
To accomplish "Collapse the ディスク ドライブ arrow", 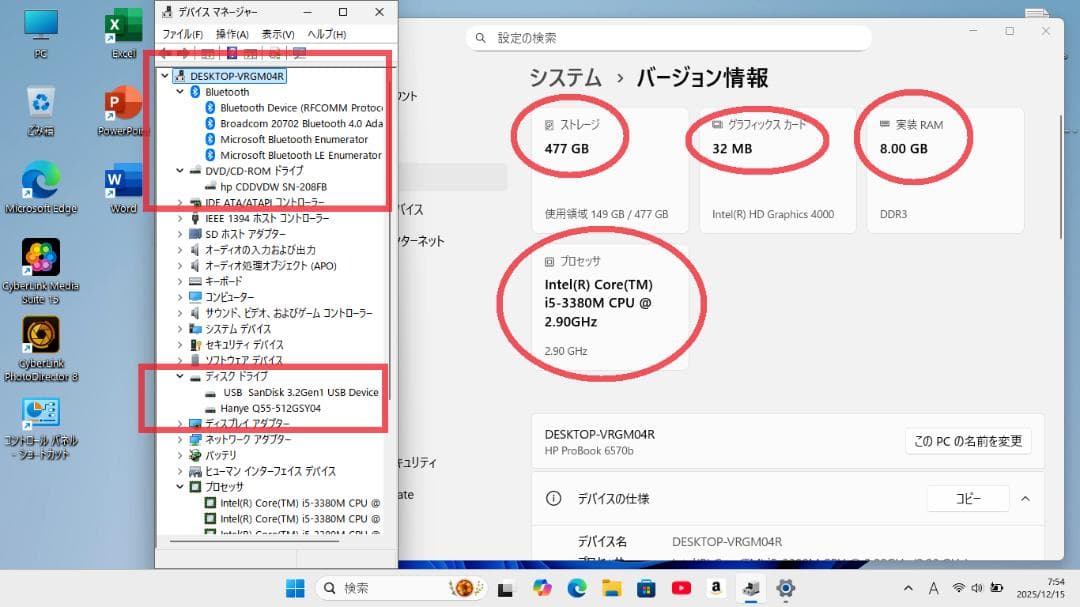I will click(x=180, y=376).
